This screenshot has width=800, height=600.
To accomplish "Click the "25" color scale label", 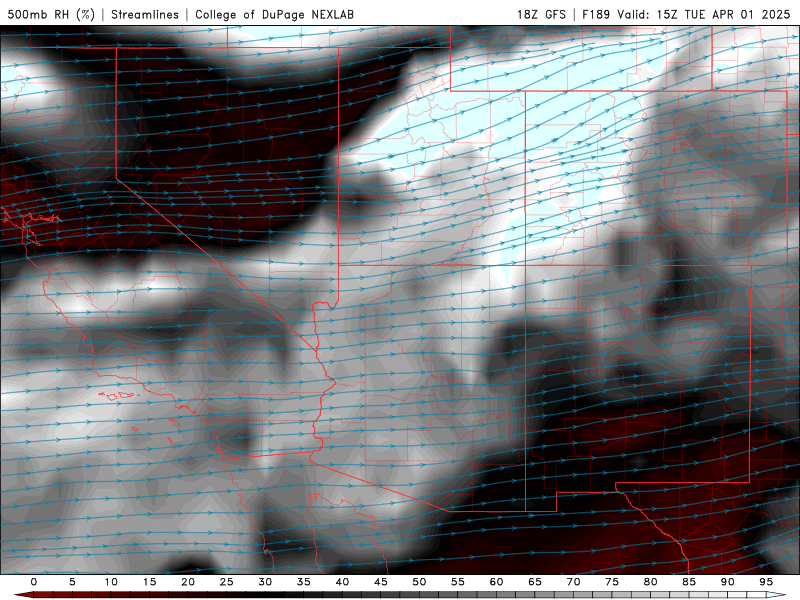I will point(227,582).
